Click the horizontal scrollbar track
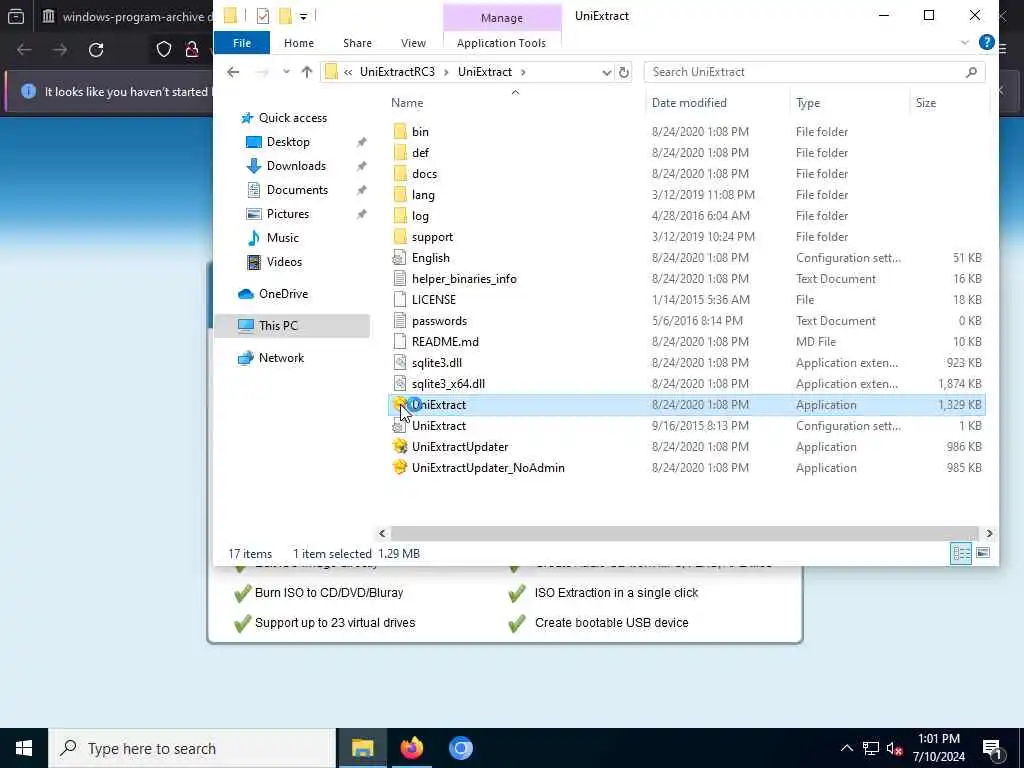The width and height of the screenshot is (1024, 768). 684,533
